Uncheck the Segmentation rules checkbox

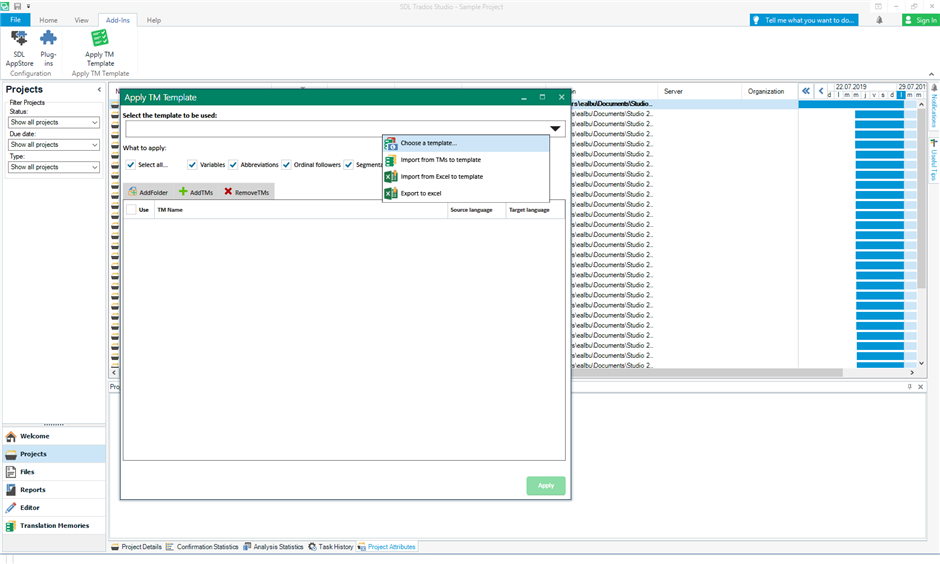click(348, 164)
